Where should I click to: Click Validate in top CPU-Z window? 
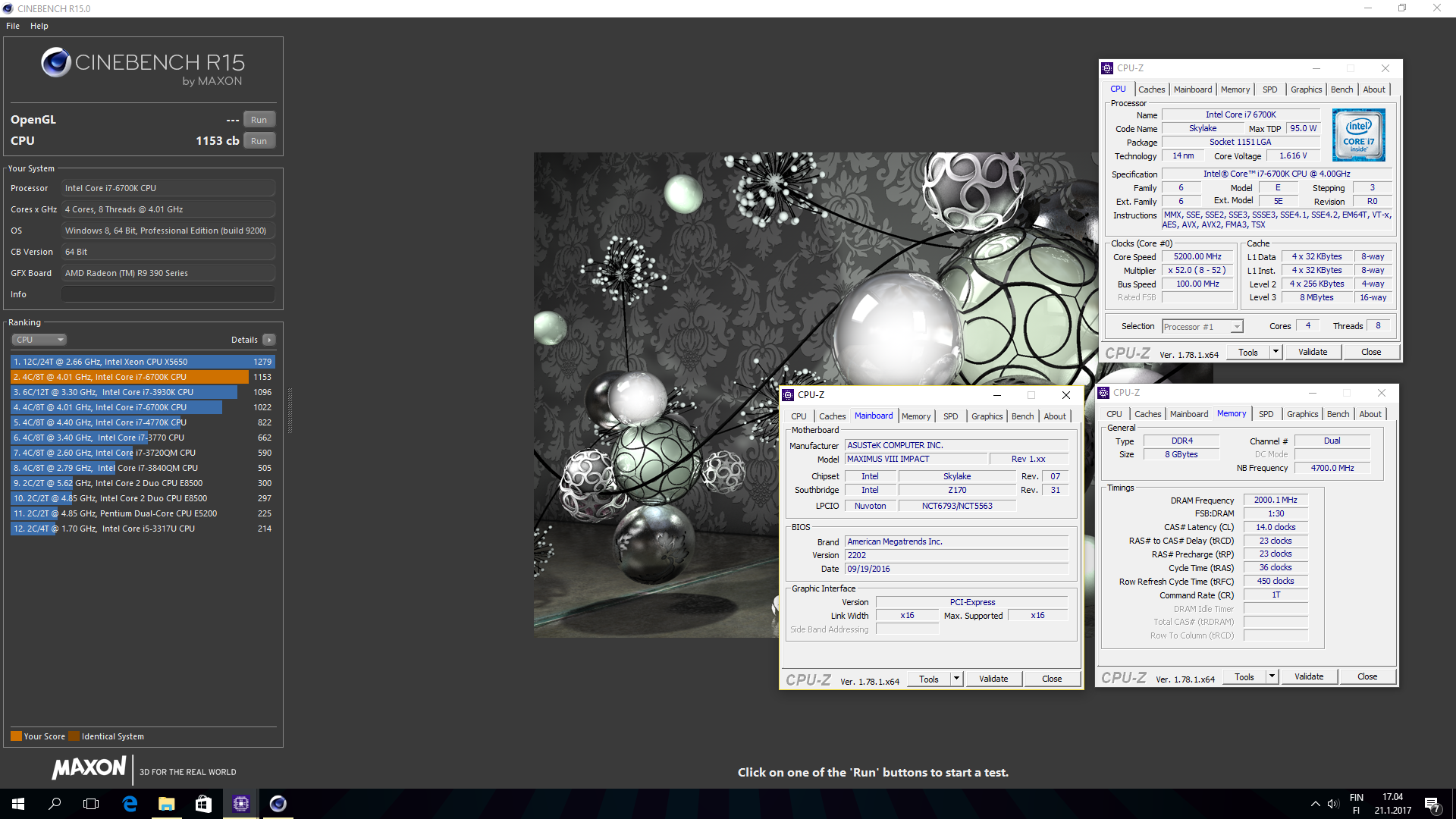tap(1313, 353)
